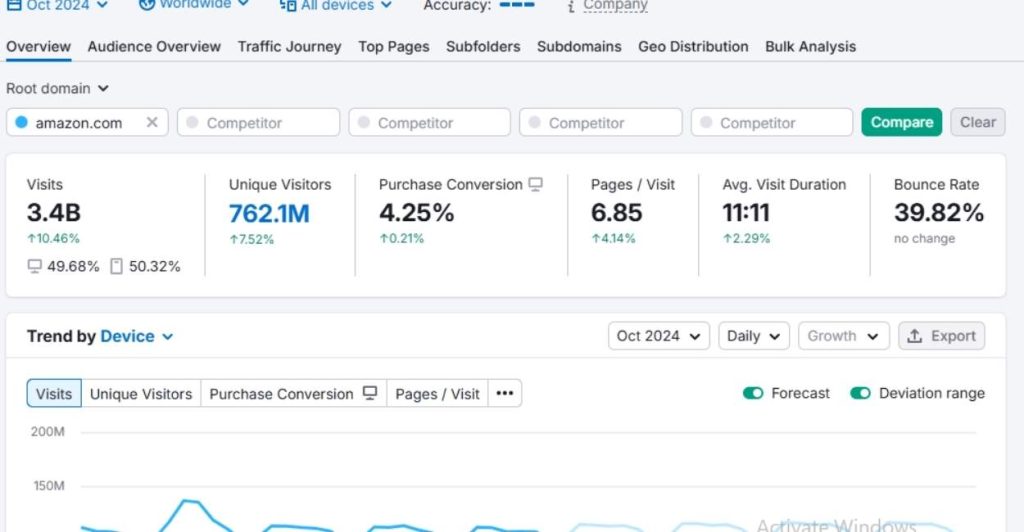This screenshot has height=532, width=1024.
Task: Open the three-dots more metrics menu
Action: (505, 394)
